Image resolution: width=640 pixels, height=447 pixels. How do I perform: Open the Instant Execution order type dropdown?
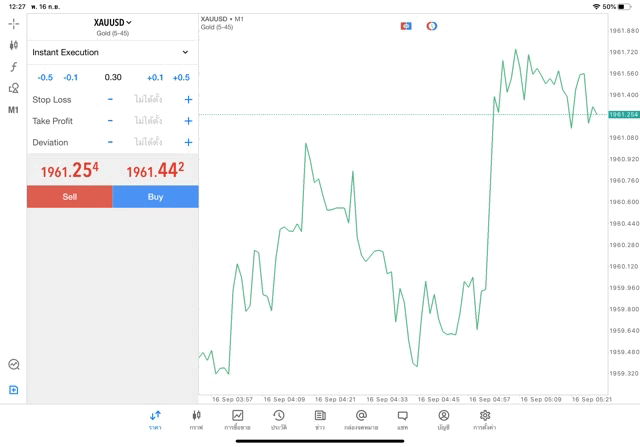111,52
